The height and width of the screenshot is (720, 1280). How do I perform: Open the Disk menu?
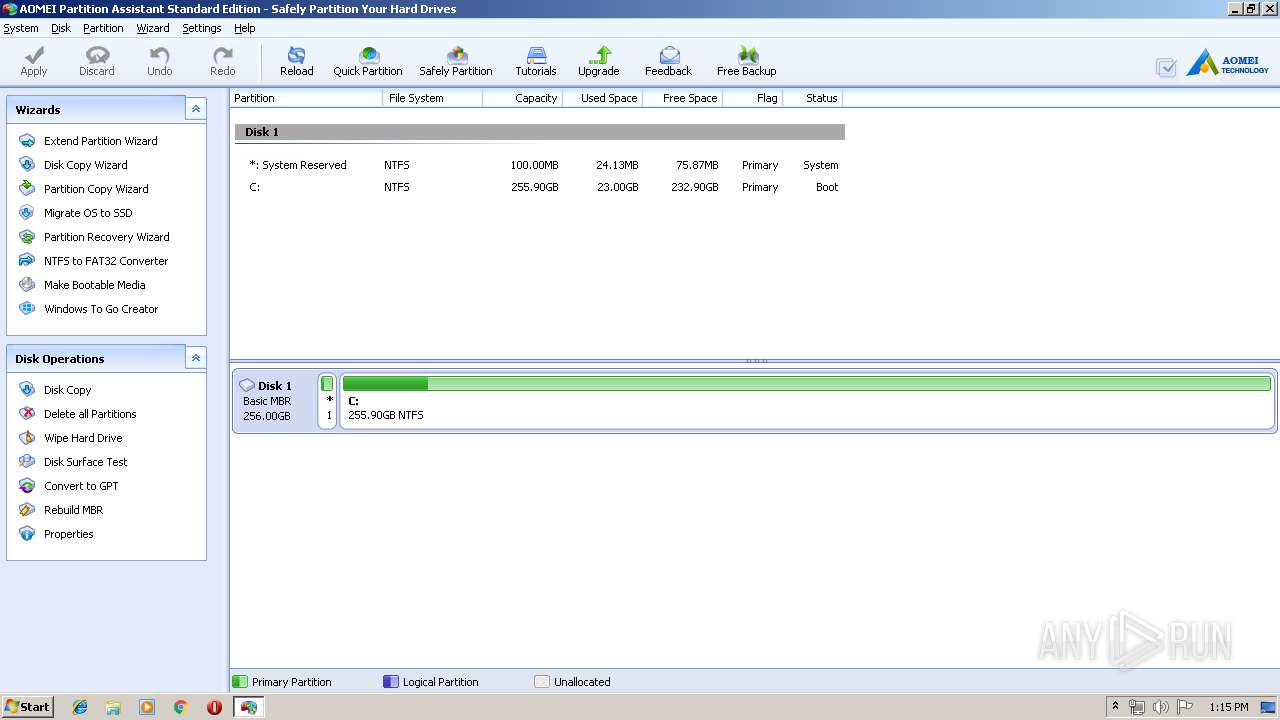pyautogui.click(x=61, y=28)
